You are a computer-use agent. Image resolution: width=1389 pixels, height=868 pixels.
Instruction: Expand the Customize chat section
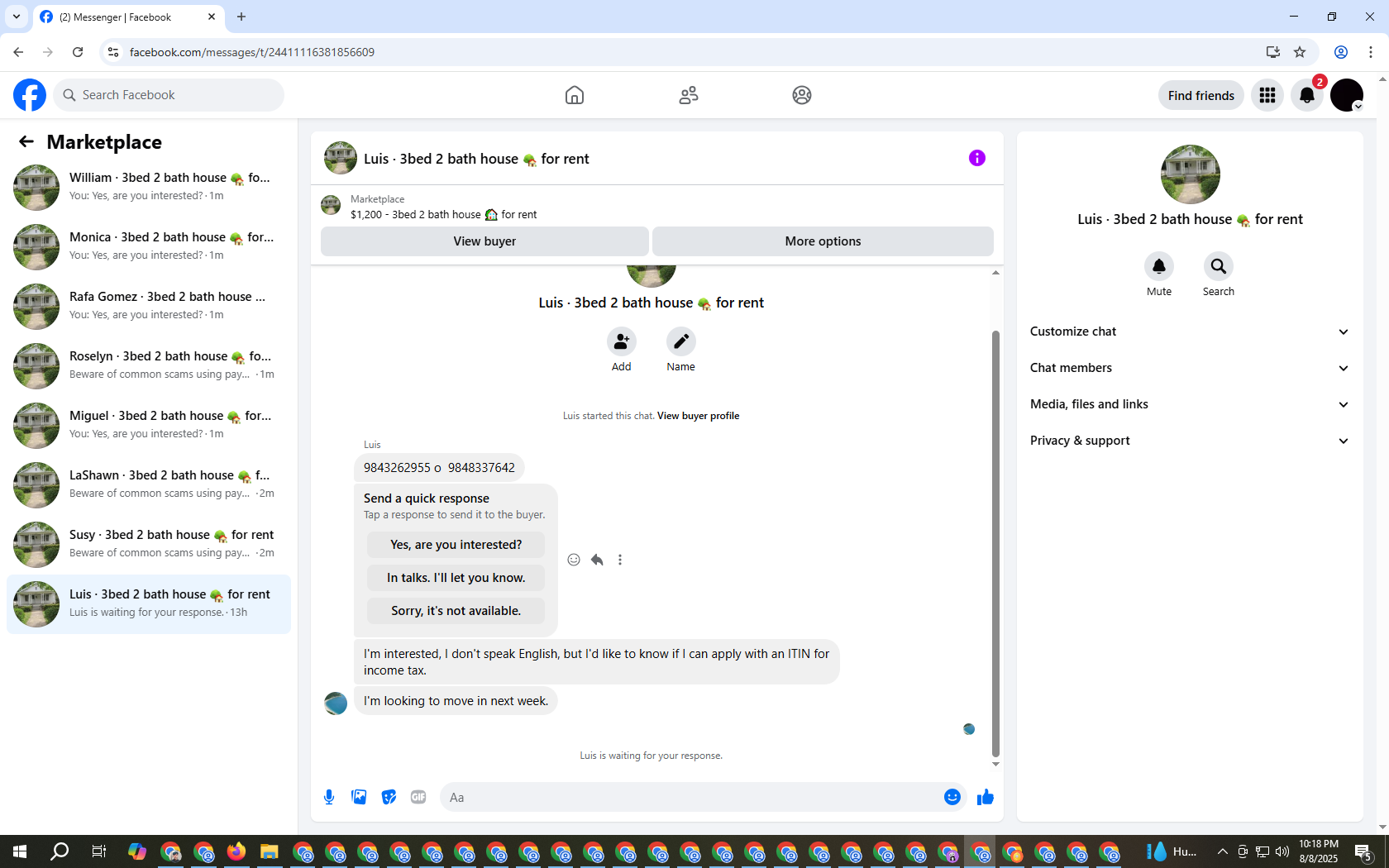[x=1190, y=331]
